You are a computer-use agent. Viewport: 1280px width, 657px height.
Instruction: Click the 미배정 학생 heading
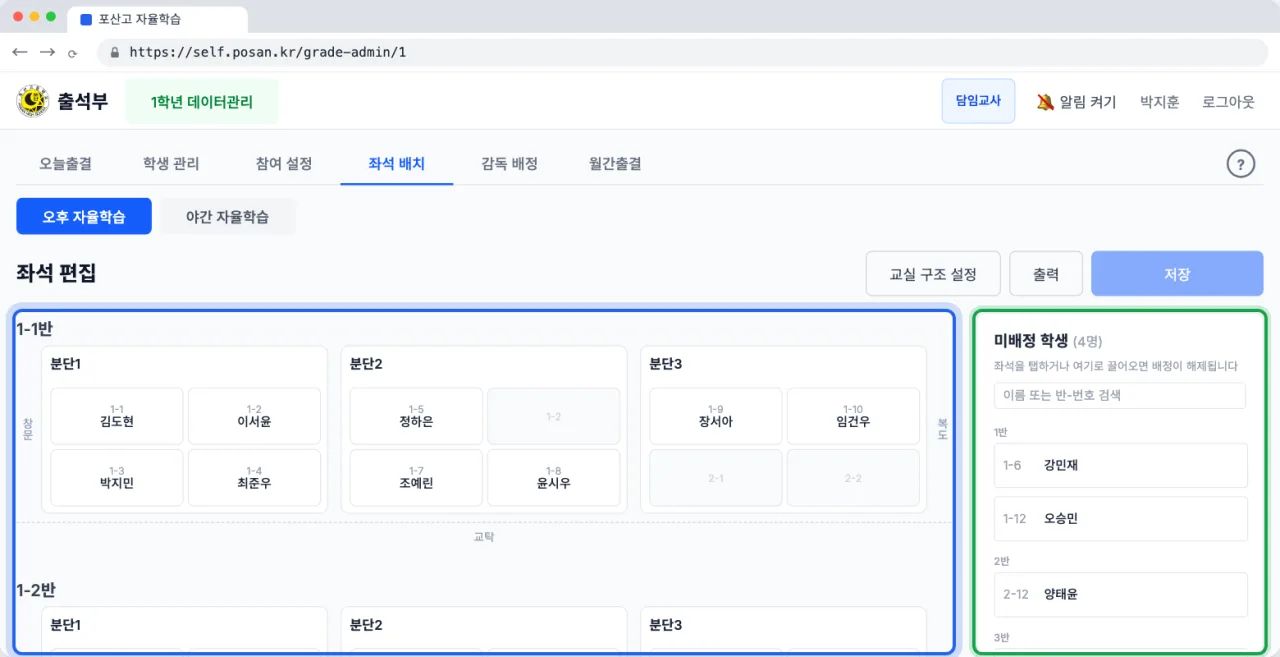[1031, 341]
